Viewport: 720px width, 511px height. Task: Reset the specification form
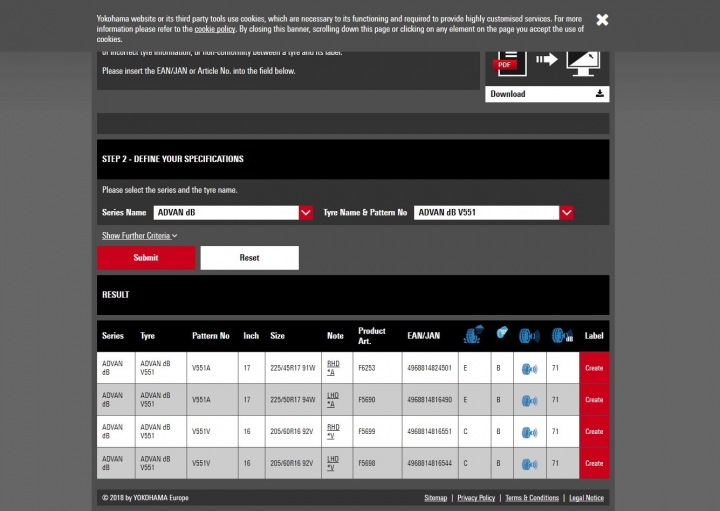coord(249,258)
